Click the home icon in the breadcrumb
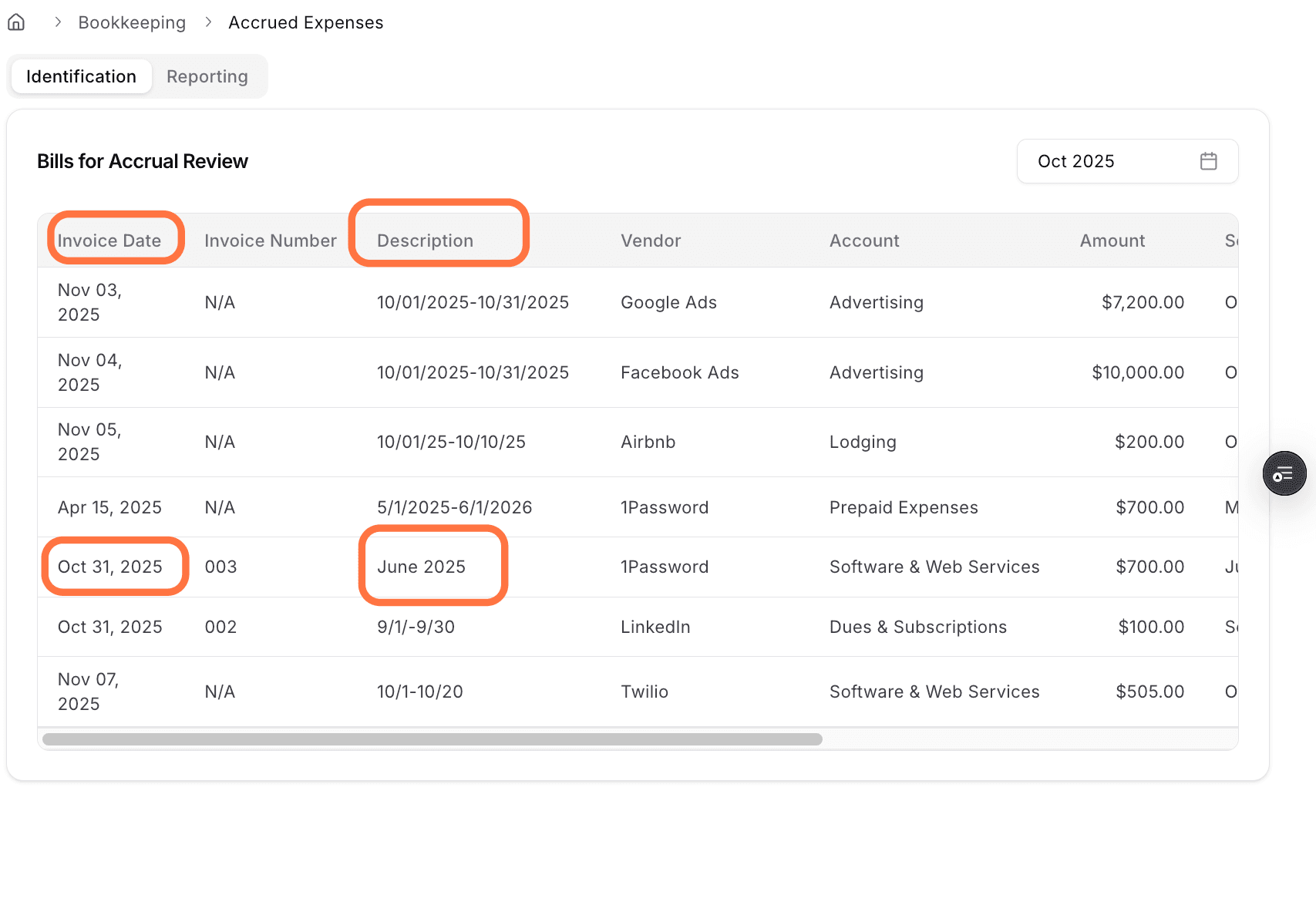 tap(16, 22)
